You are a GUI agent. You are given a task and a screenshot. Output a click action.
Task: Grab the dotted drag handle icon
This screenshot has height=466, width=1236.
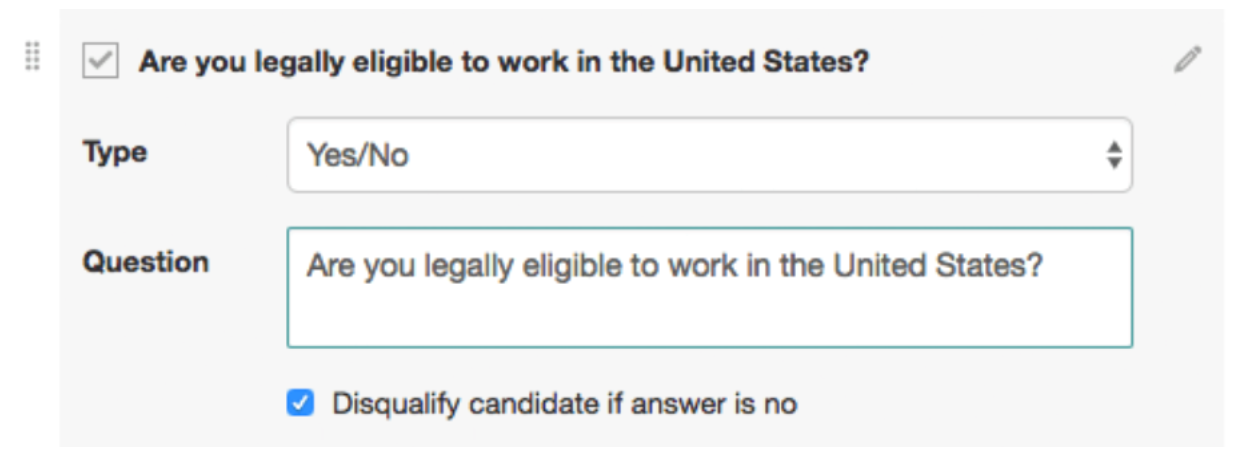(x=32, y=57)
